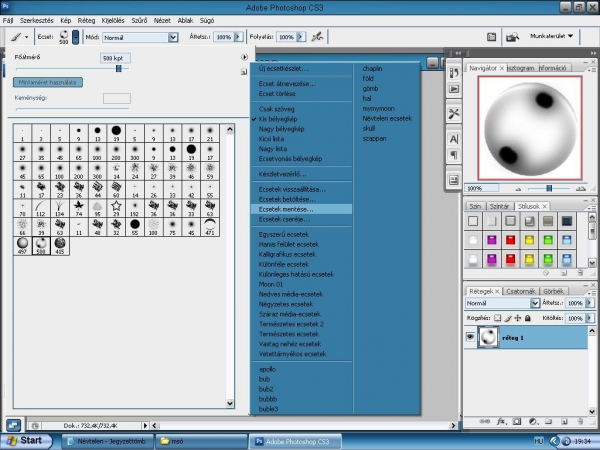Apply the red style swatch in the second row

[510, 240]
